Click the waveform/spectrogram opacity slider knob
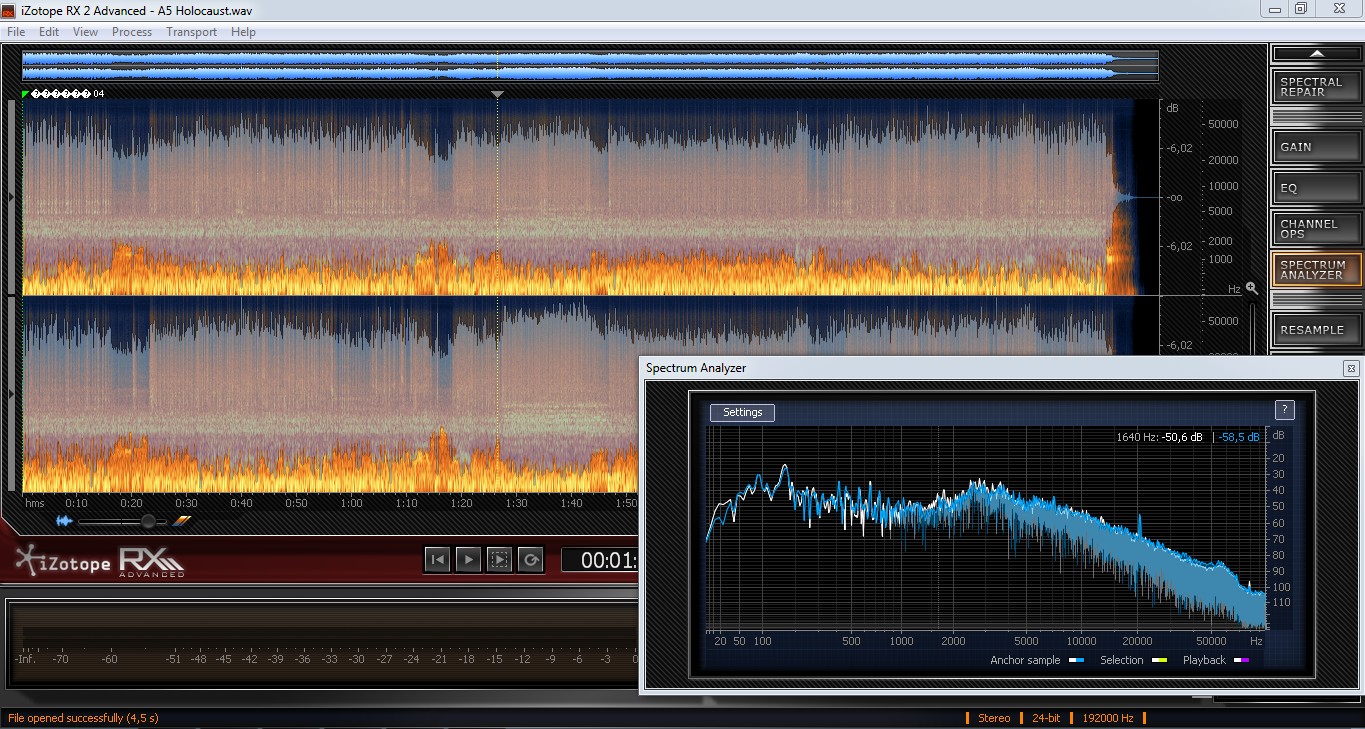This screenshot has height=729, width=1365. click(148, 521)
